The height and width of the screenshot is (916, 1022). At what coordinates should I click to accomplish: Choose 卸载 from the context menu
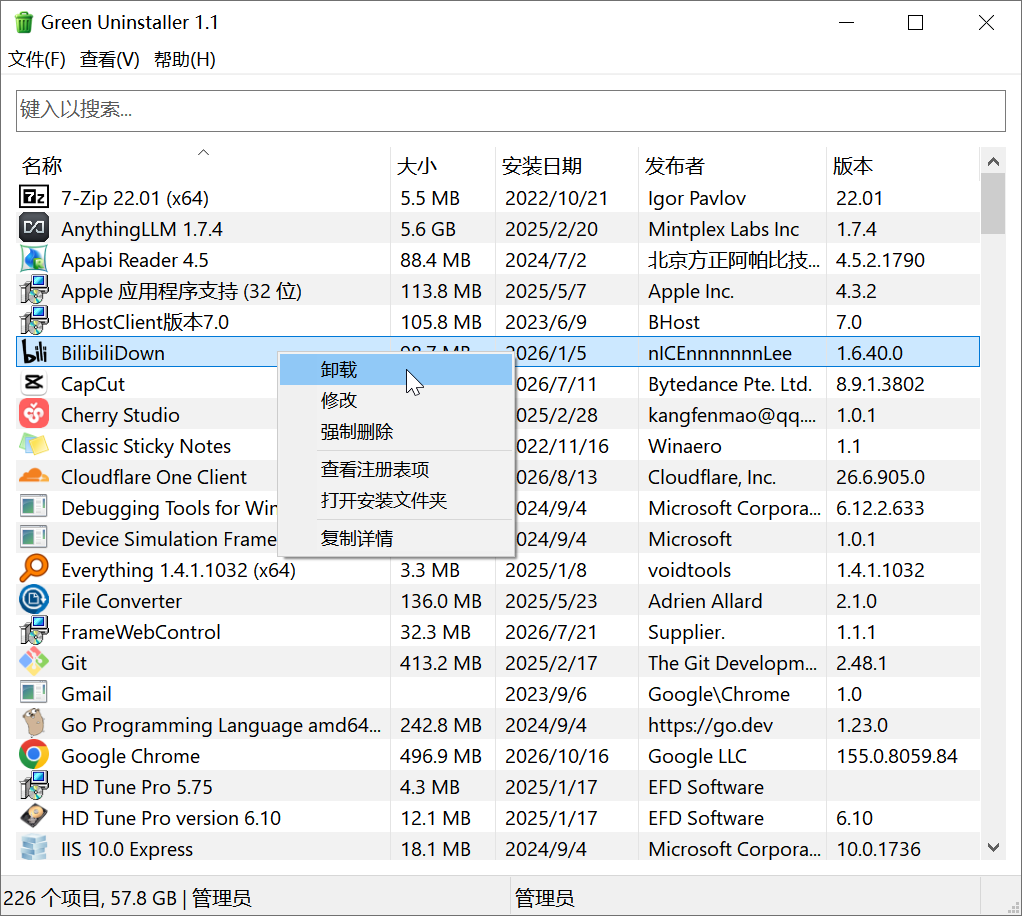[x=396, y=370]
